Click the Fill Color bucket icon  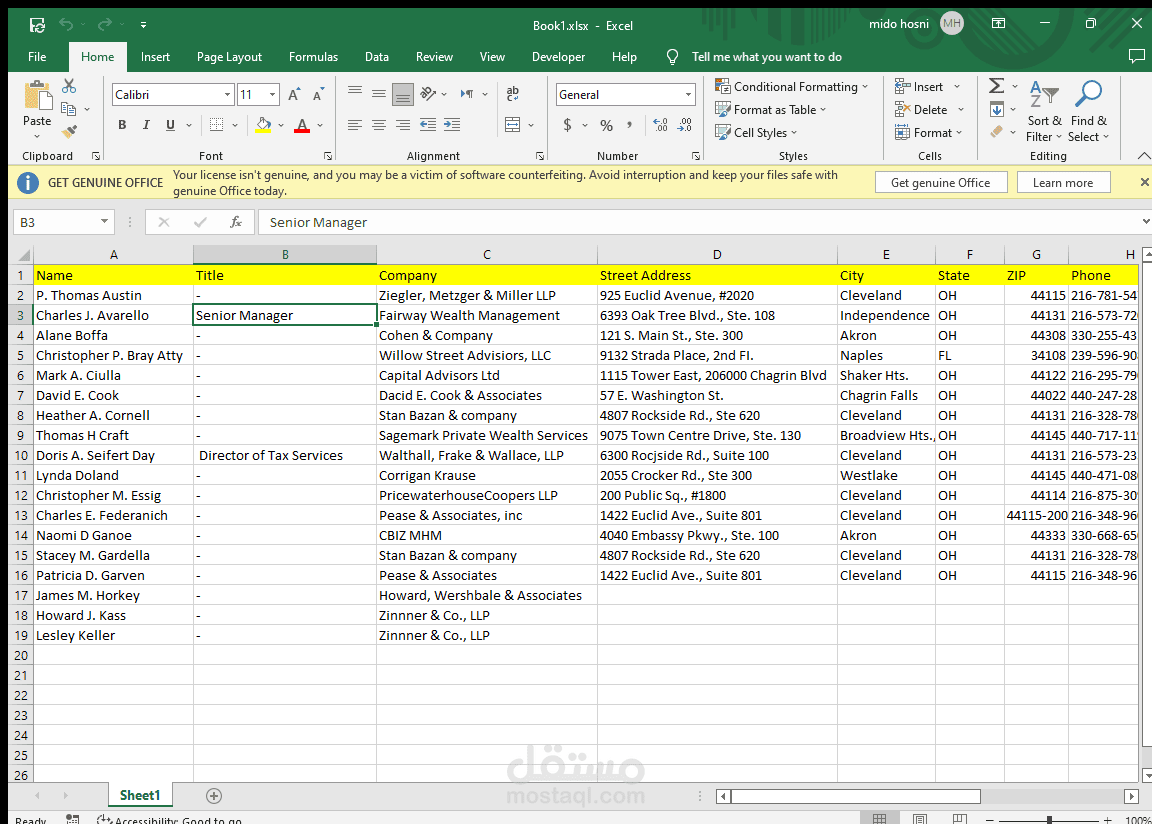tap(264, 126)
